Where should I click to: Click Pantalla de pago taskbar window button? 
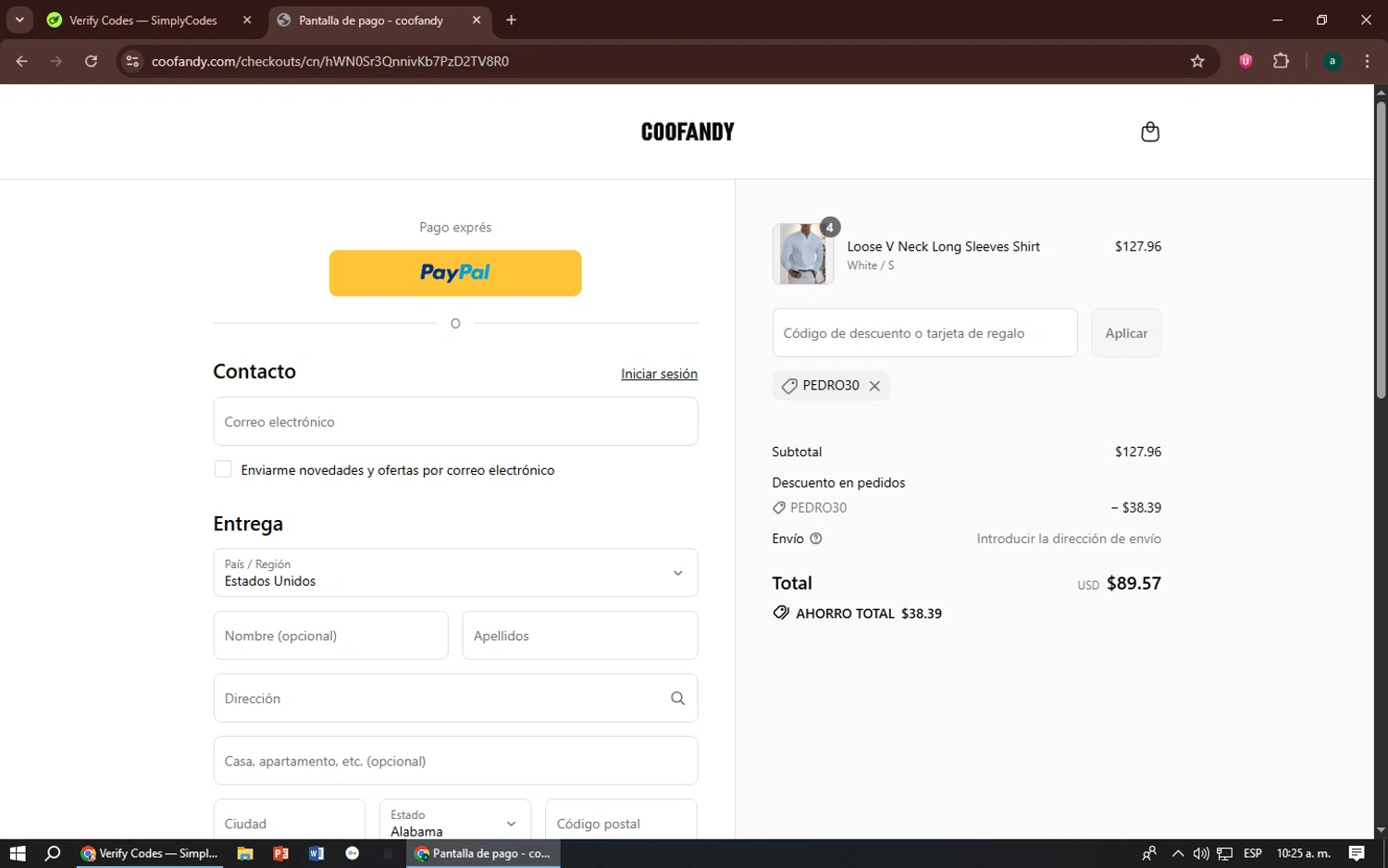[483, 853]
